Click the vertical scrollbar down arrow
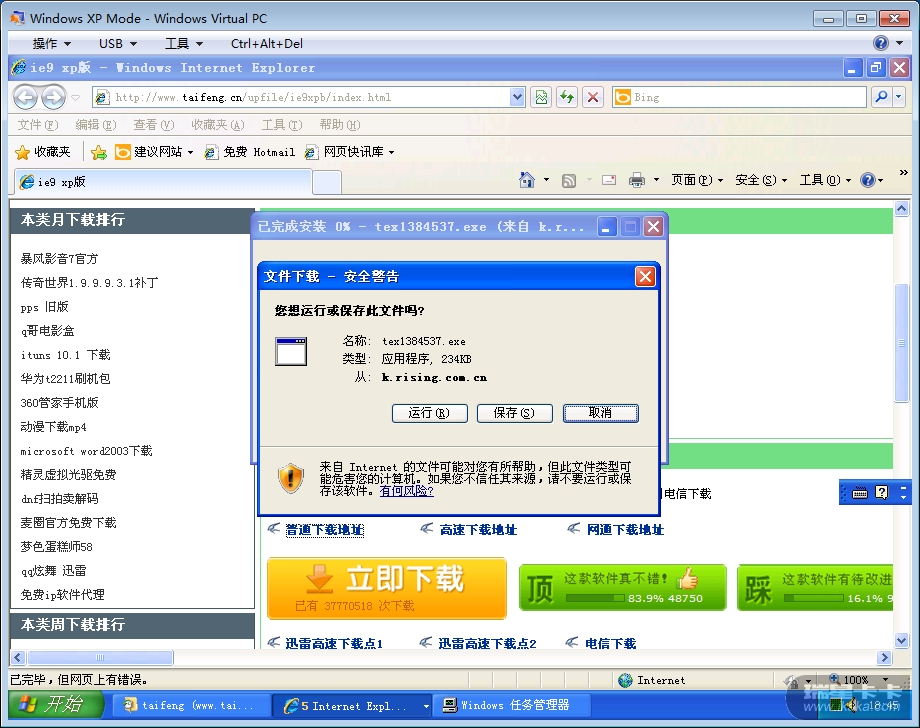Image resolution: width=920 pixels, height=728 pixels. [x=901, y=640]
